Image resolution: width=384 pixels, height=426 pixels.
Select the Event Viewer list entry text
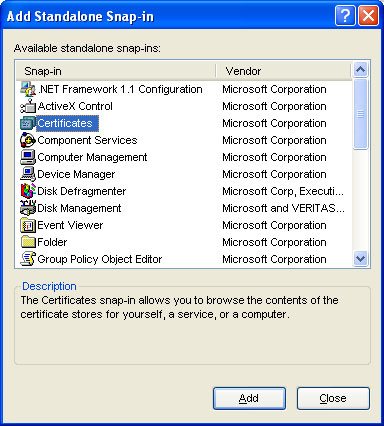tap(70, 225)
